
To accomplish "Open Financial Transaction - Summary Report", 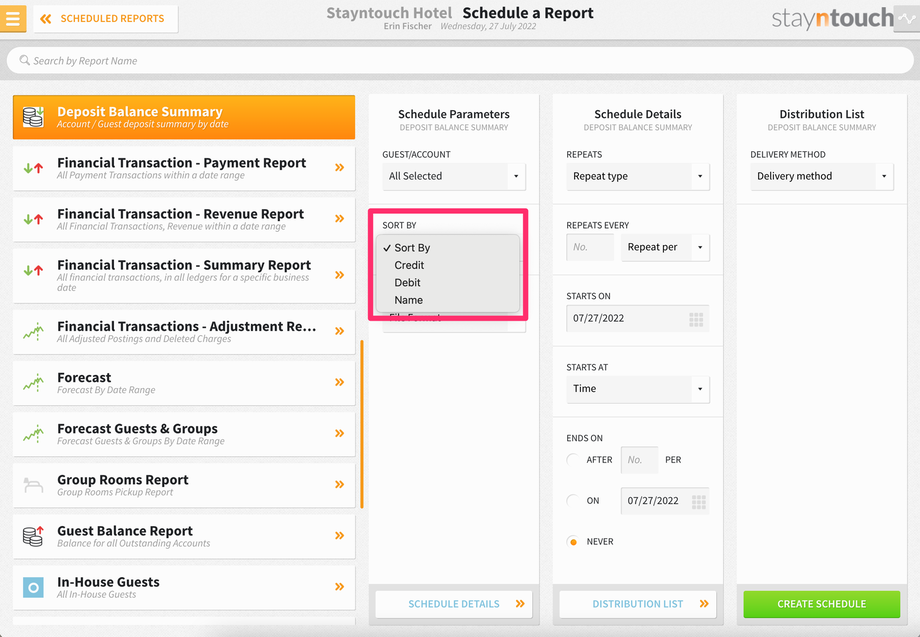I will click(x=184, y=276).
